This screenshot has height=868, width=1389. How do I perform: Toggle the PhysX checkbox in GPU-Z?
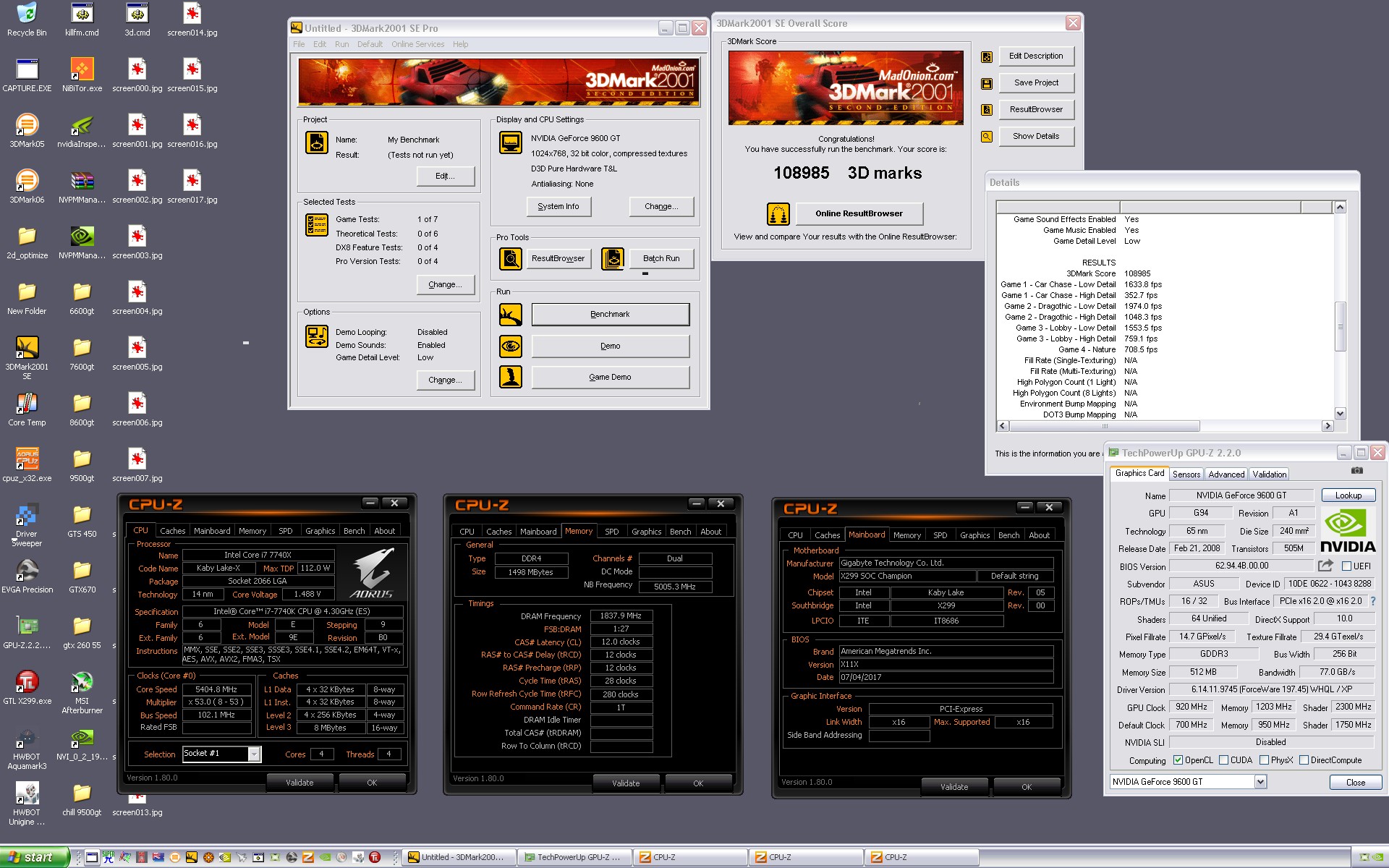click(x=1264, y=760)
